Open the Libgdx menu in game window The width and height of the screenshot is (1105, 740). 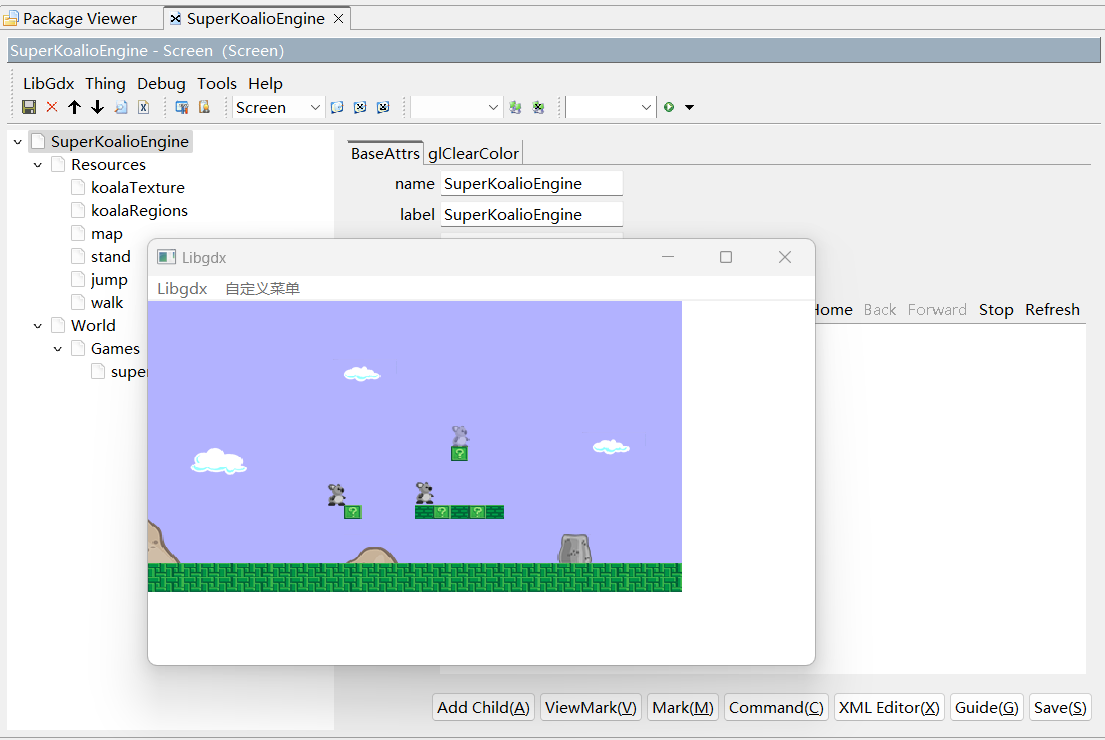pos(182,289)
